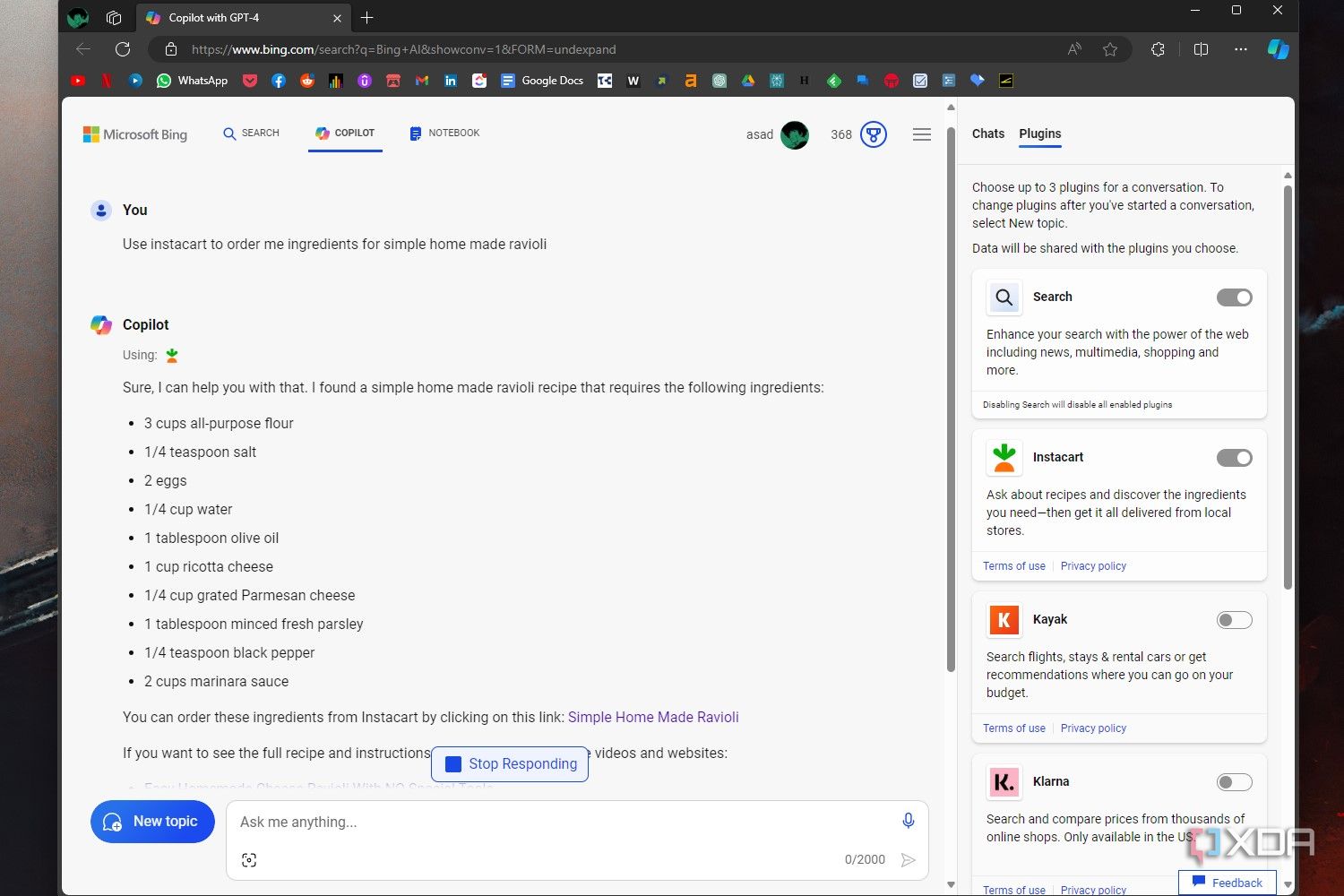The image size is (1344, 896).
Task: Open the Gmail bookmark
Action: 422,81
